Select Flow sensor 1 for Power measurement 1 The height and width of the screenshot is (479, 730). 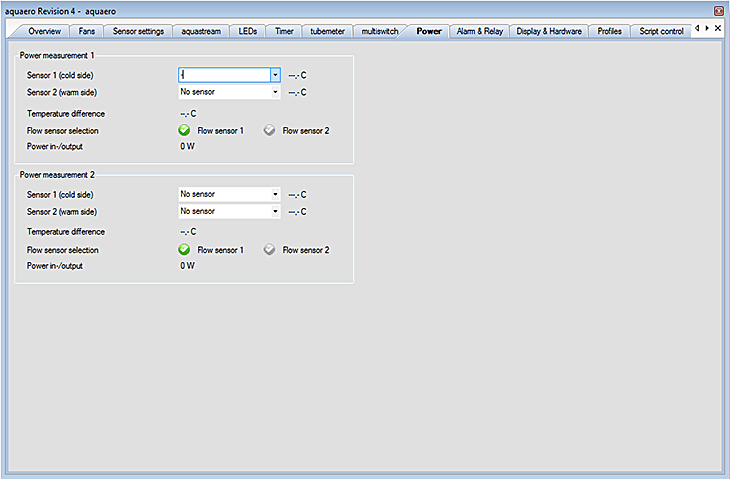184,131
